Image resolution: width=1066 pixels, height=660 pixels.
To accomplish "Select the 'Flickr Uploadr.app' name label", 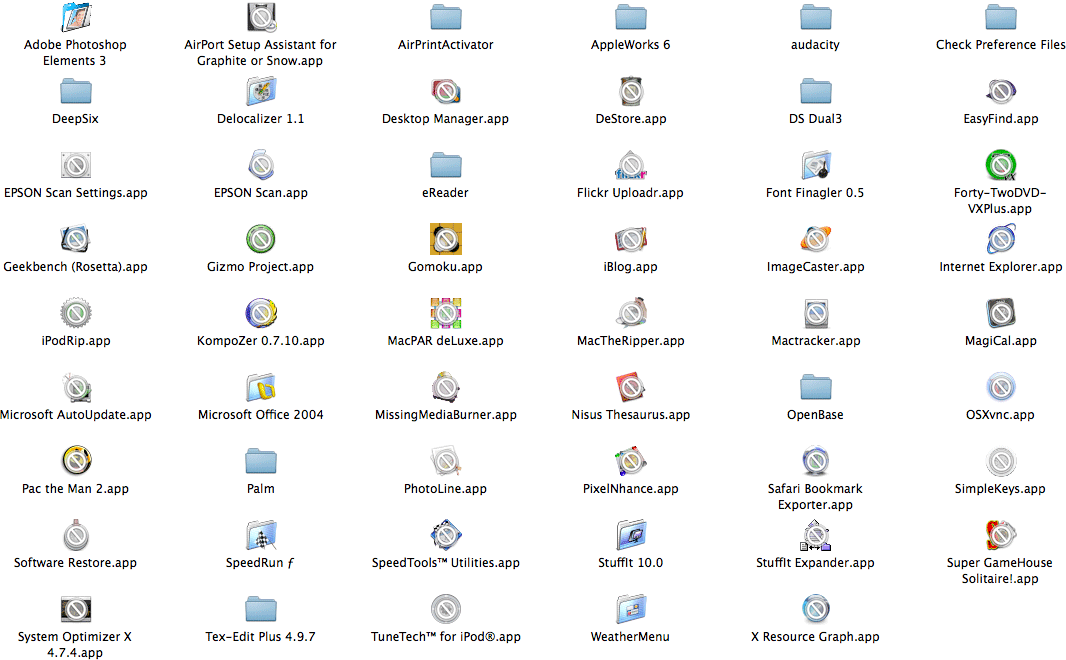I will pos(630,193).
